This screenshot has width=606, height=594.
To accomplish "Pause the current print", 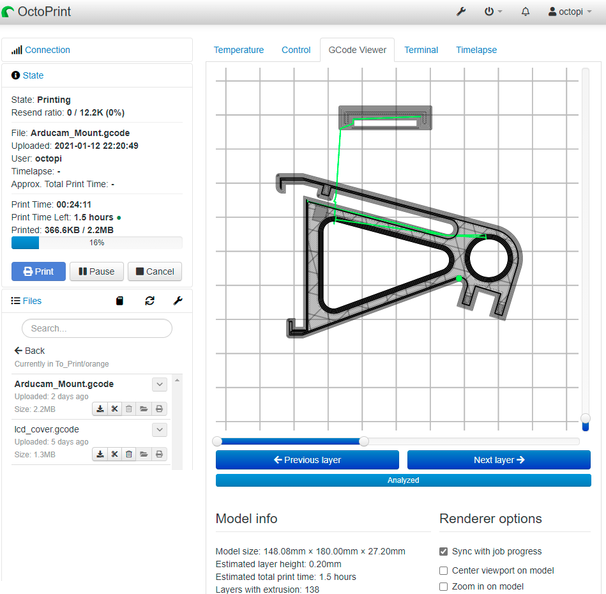I will (x=97, y=271).
